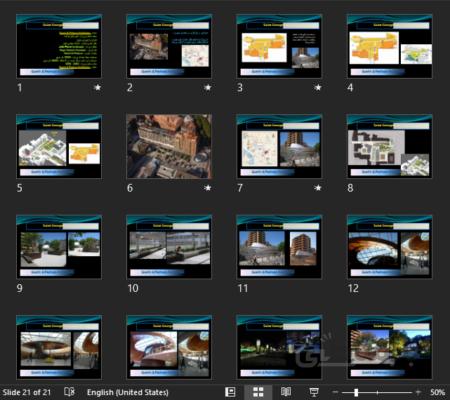This screenshot has height=400, width=450.
Task: Click the 50% zoom level
Action: (x=437, y=392)
